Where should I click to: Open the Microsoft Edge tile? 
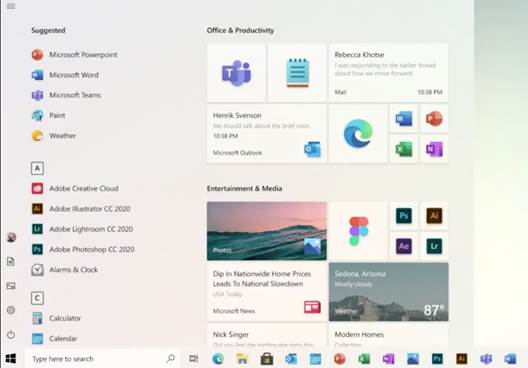(x=358, y=134)
